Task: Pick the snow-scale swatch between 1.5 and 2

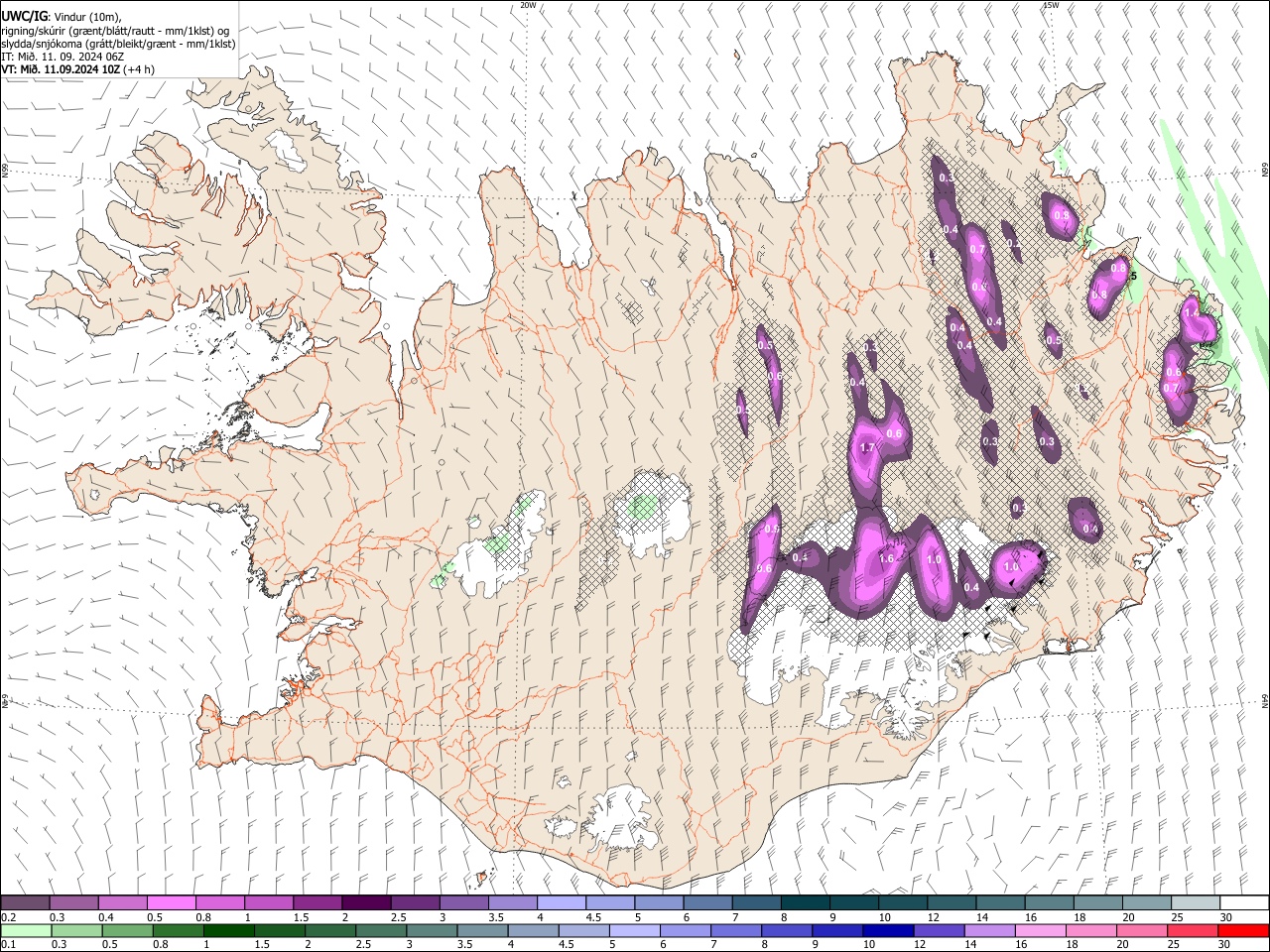Action: 317,903
